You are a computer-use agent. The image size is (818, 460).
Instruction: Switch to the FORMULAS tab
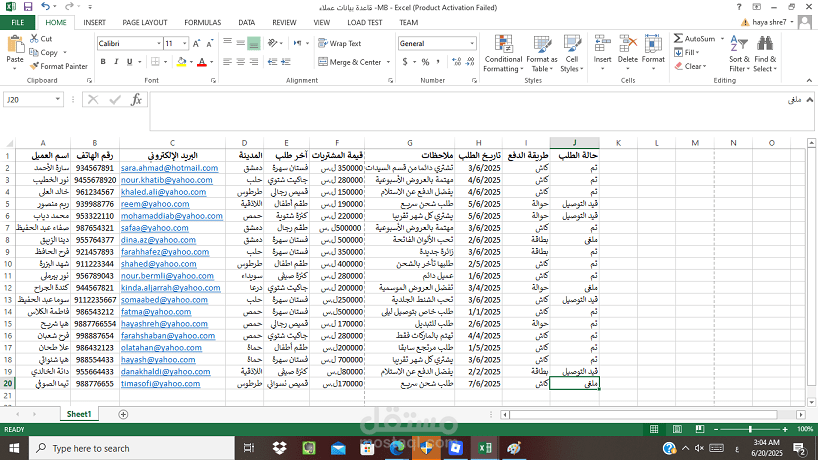pyautogui.click(x=202, y=22)
